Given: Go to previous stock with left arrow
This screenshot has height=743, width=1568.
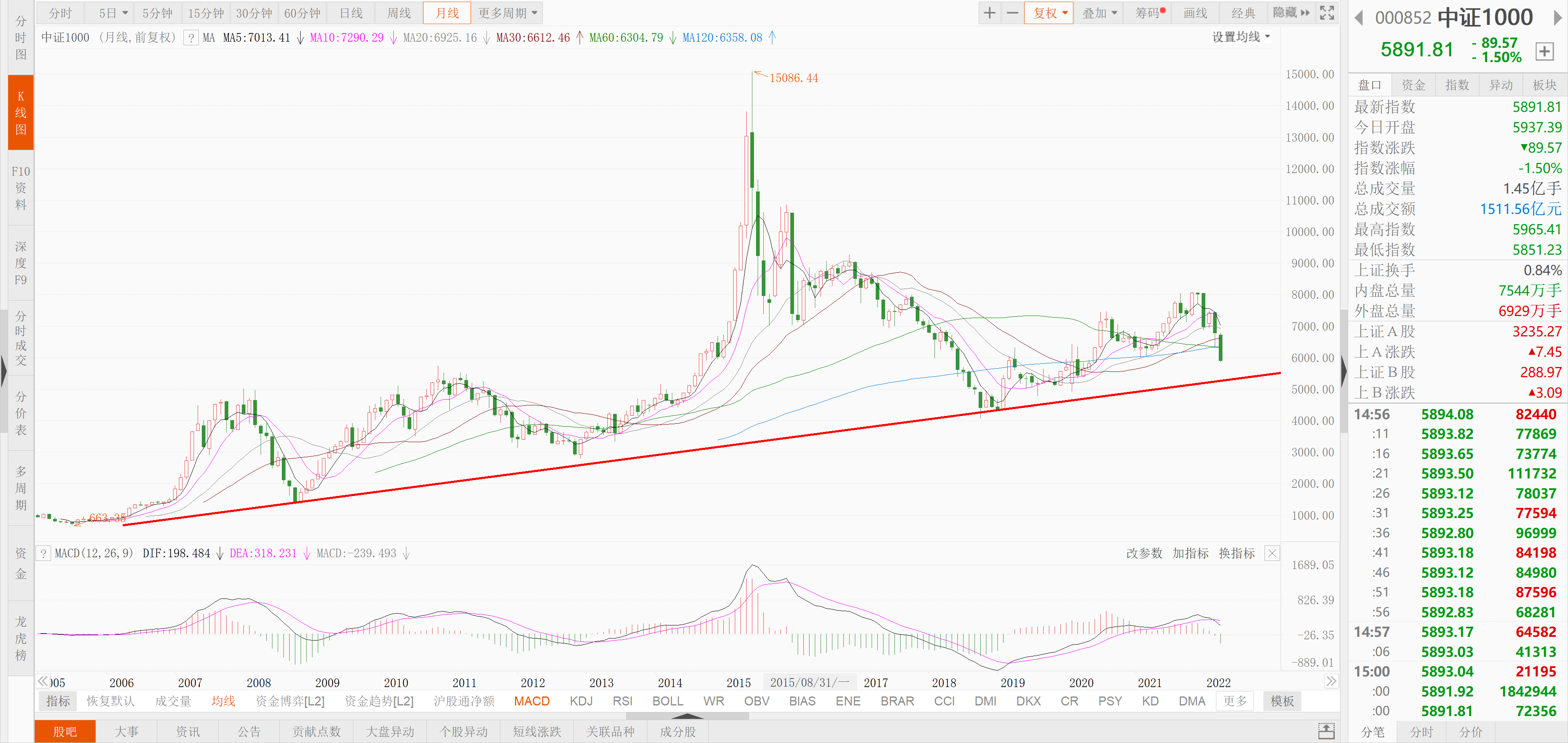Looking at the screenshot, I should (x=1358, y=18).
